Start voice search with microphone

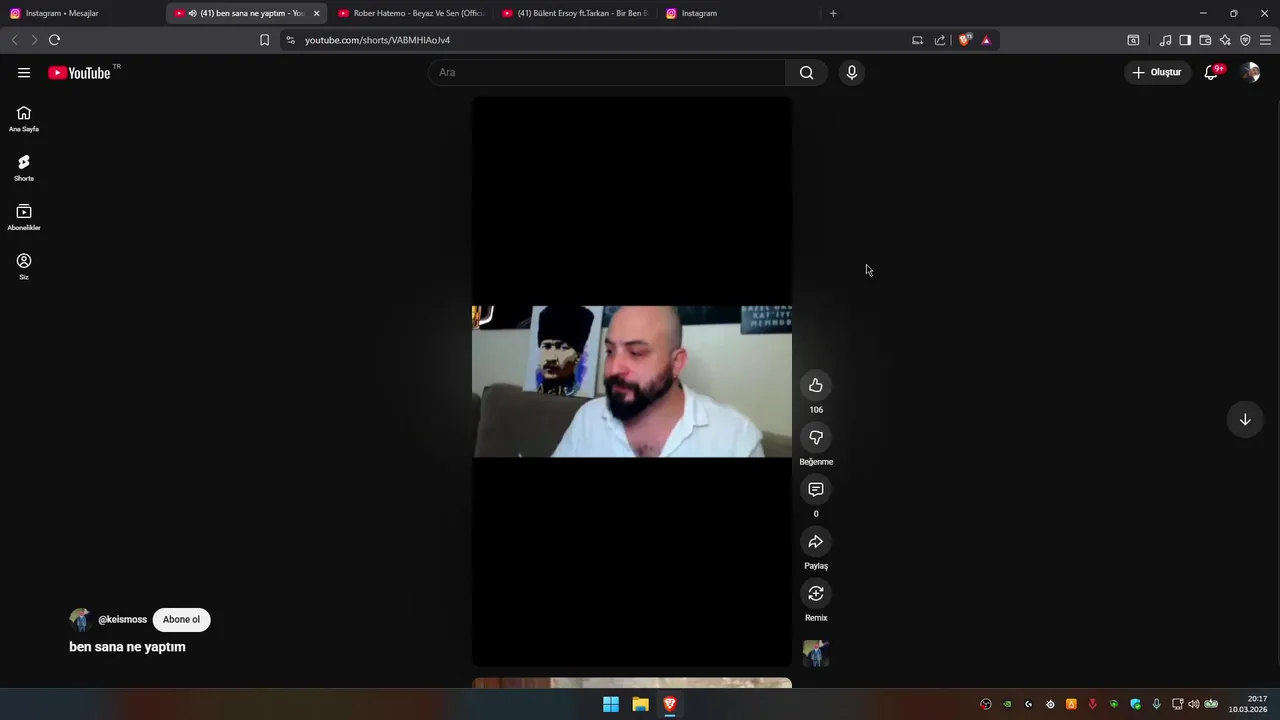(x=852, y=72)
